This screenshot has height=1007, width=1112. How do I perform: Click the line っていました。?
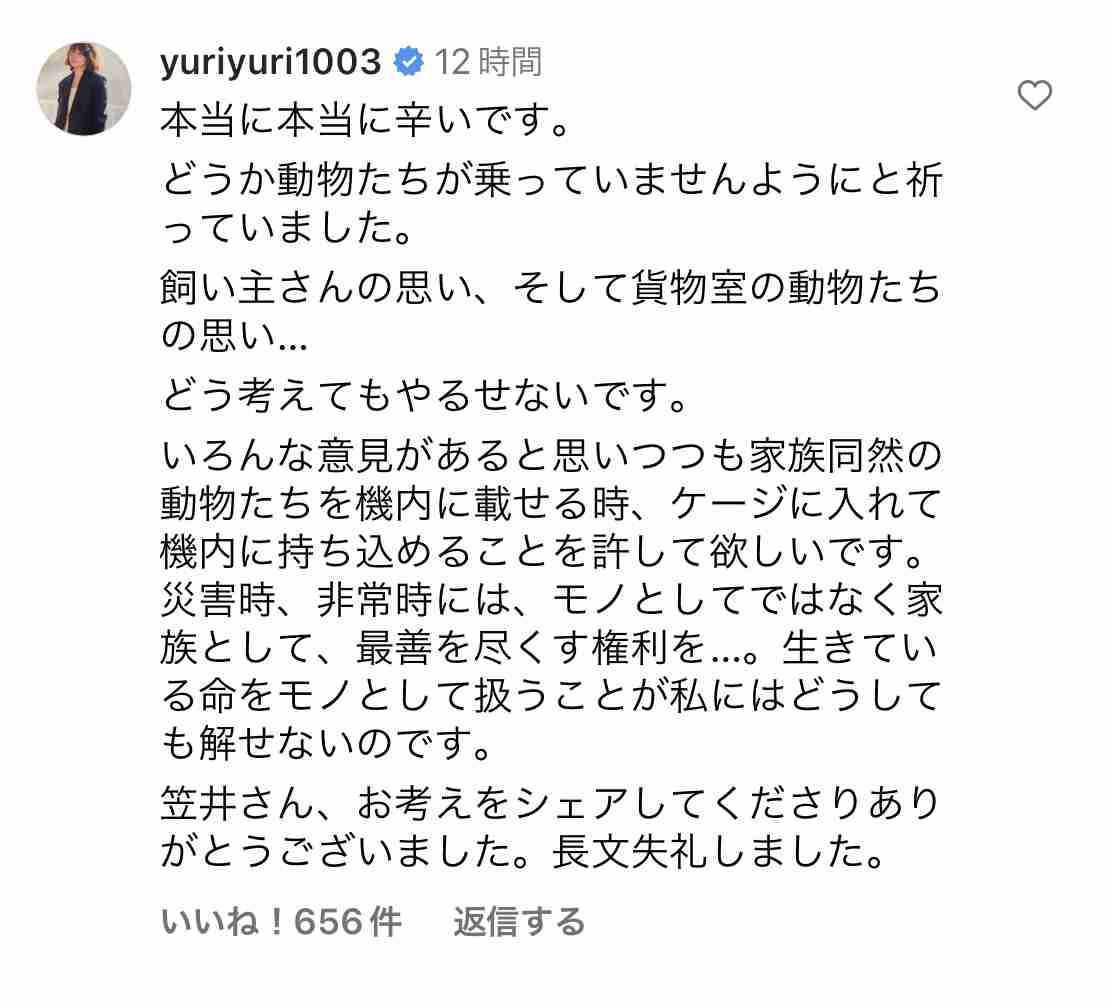coord(287,228)
